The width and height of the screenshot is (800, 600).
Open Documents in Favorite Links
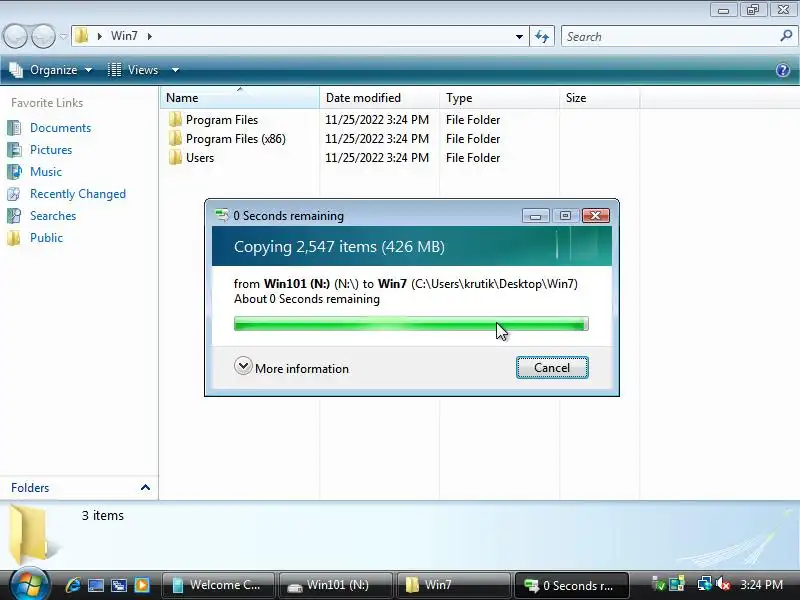[60, 128]
